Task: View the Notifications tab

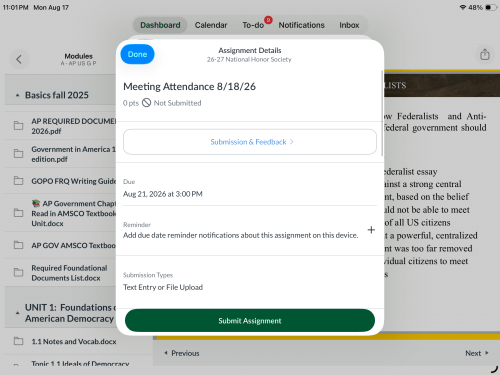Action: point(301,25)
